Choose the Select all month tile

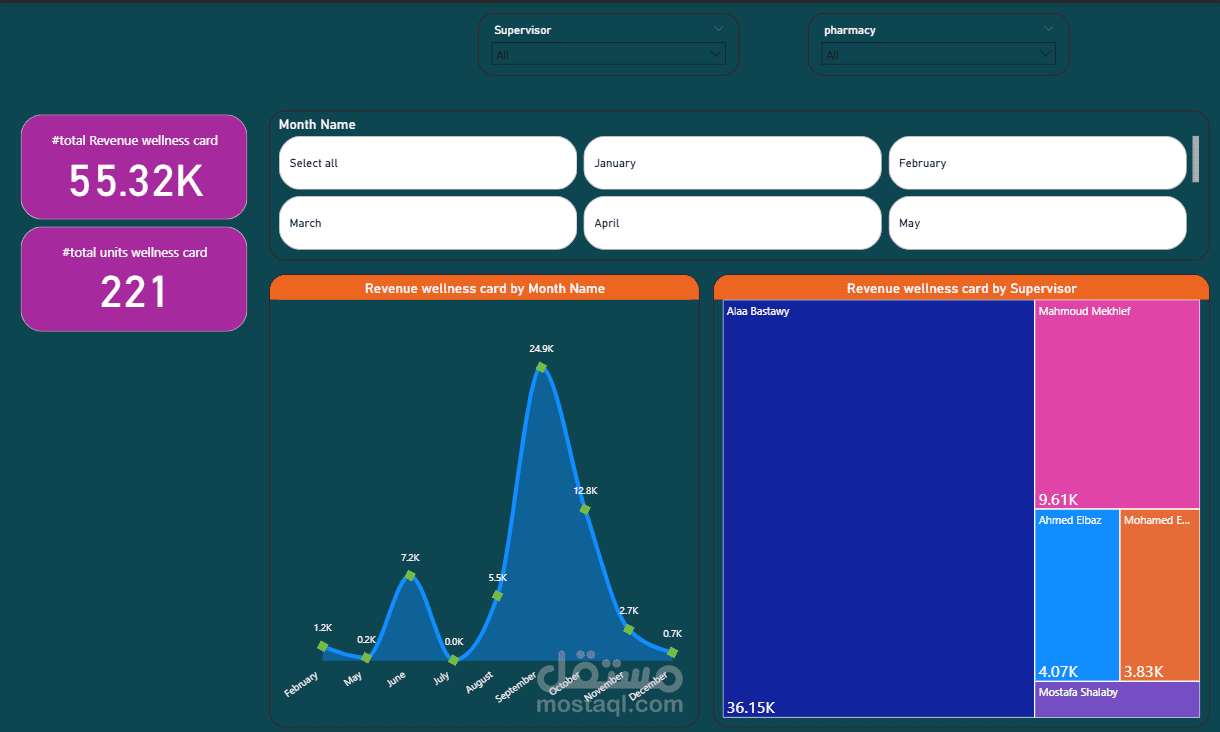click(x=428, y=163)
